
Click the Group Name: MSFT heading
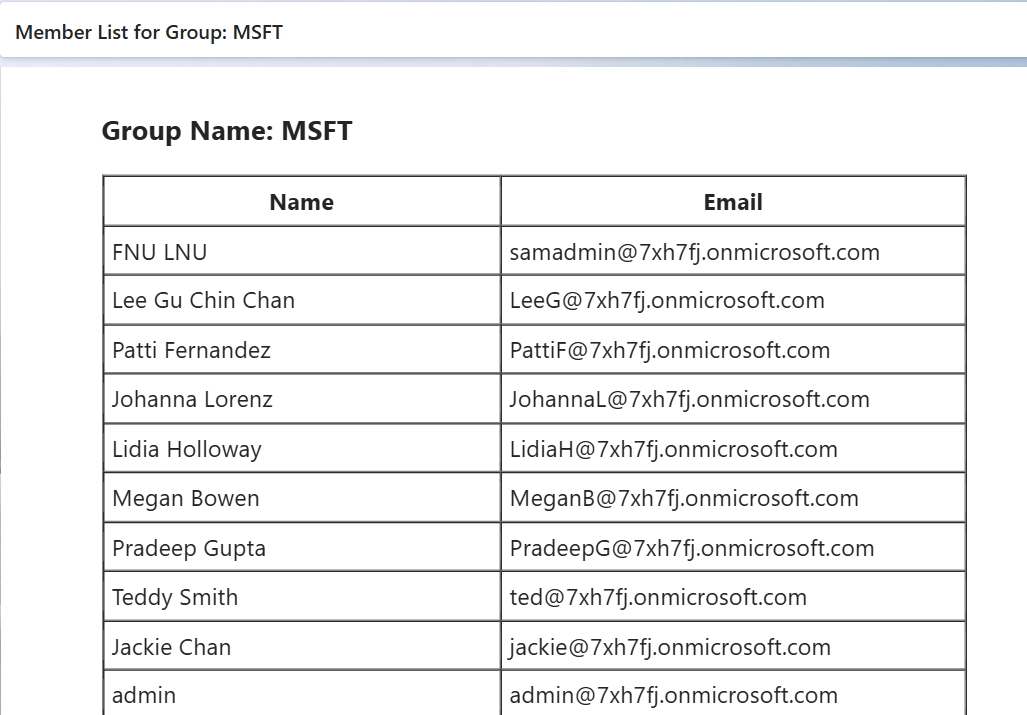point(227,131)
